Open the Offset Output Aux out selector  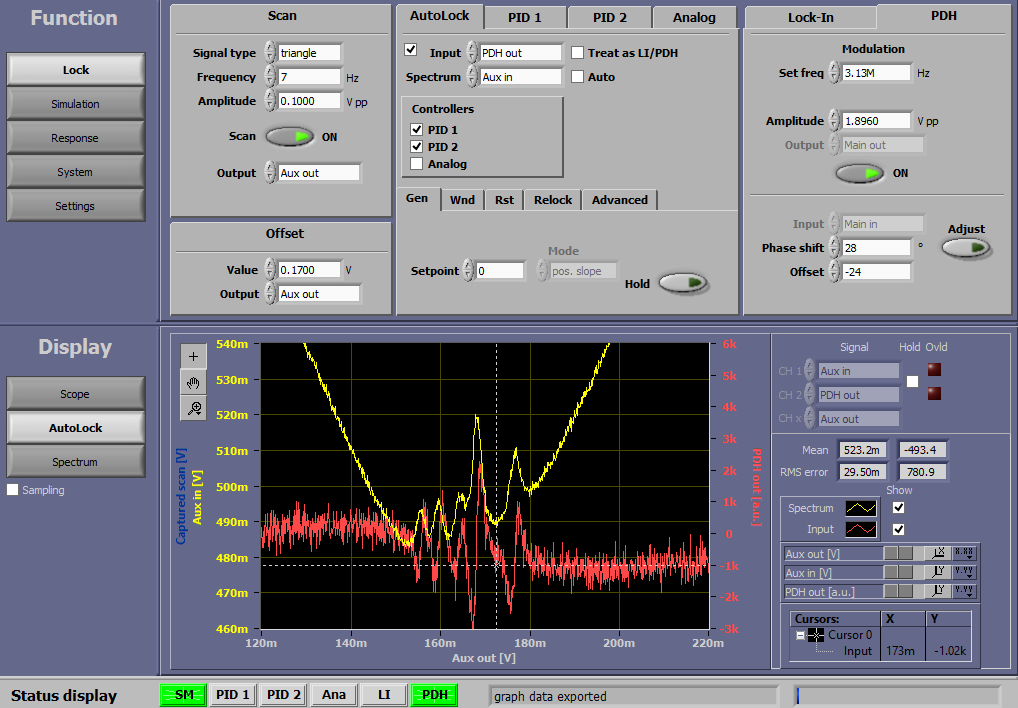[x=319, y=294]
